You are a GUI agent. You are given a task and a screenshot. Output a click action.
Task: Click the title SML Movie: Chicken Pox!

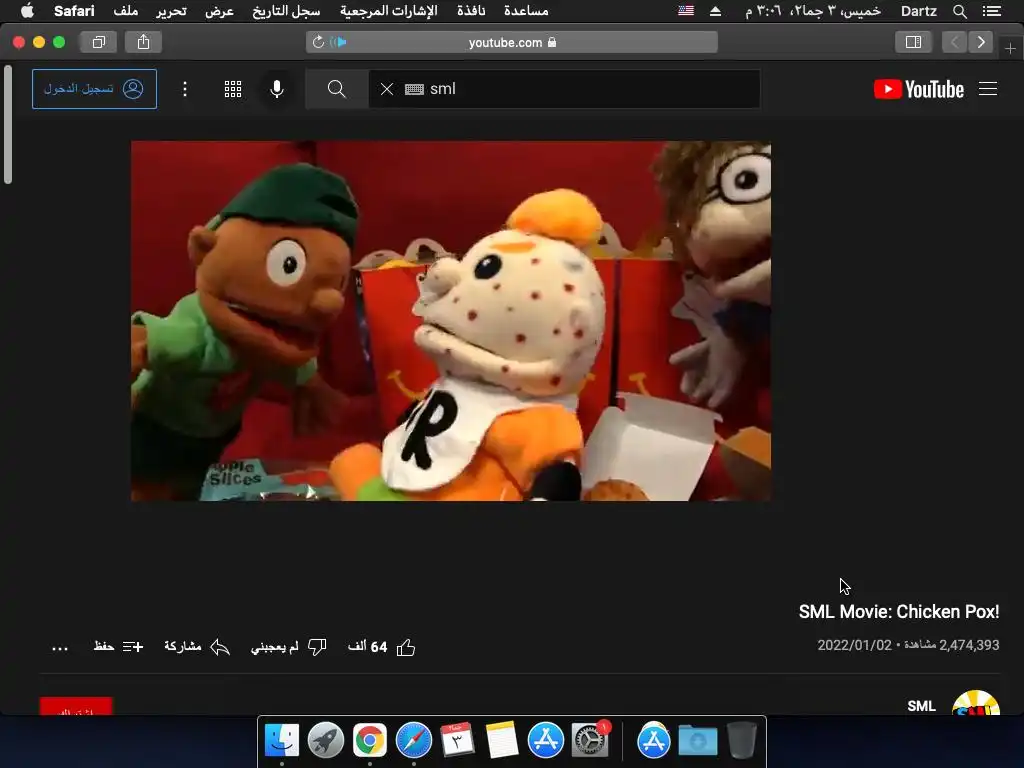tap(899, 611)
